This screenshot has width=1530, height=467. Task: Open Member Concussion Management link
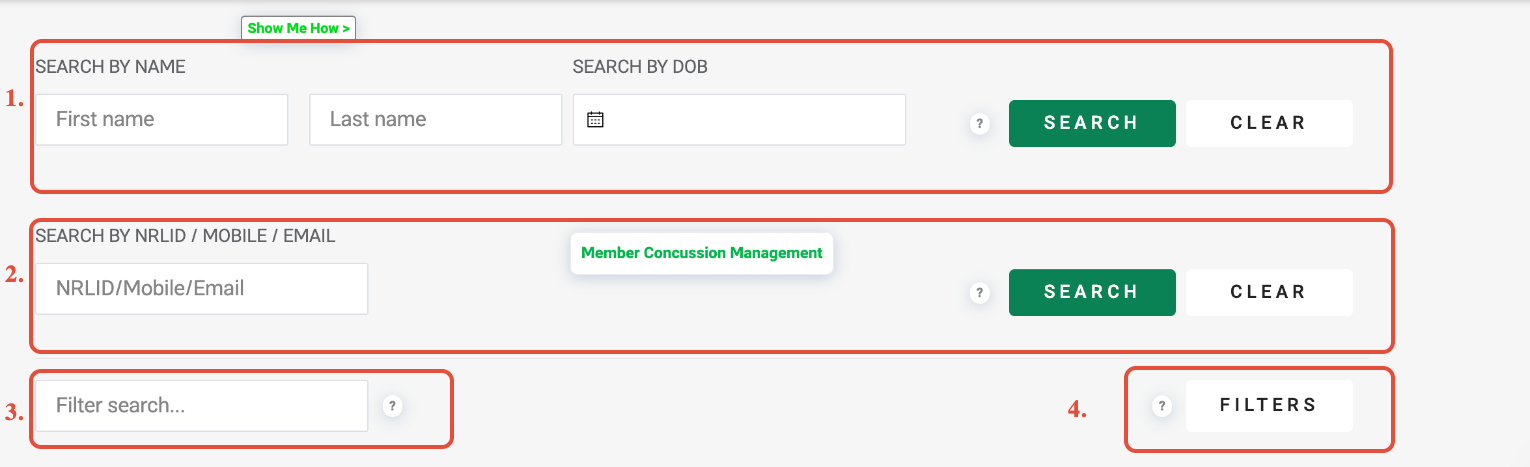click(702, 253)
